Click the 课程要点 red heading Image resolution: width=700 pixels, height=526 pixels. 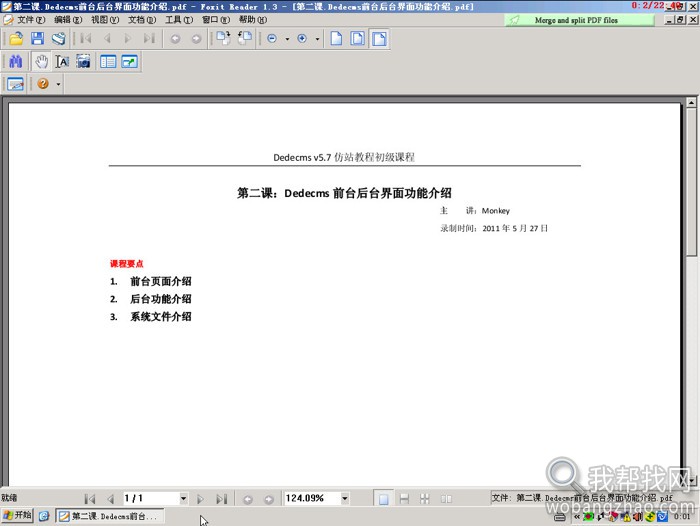127,264
